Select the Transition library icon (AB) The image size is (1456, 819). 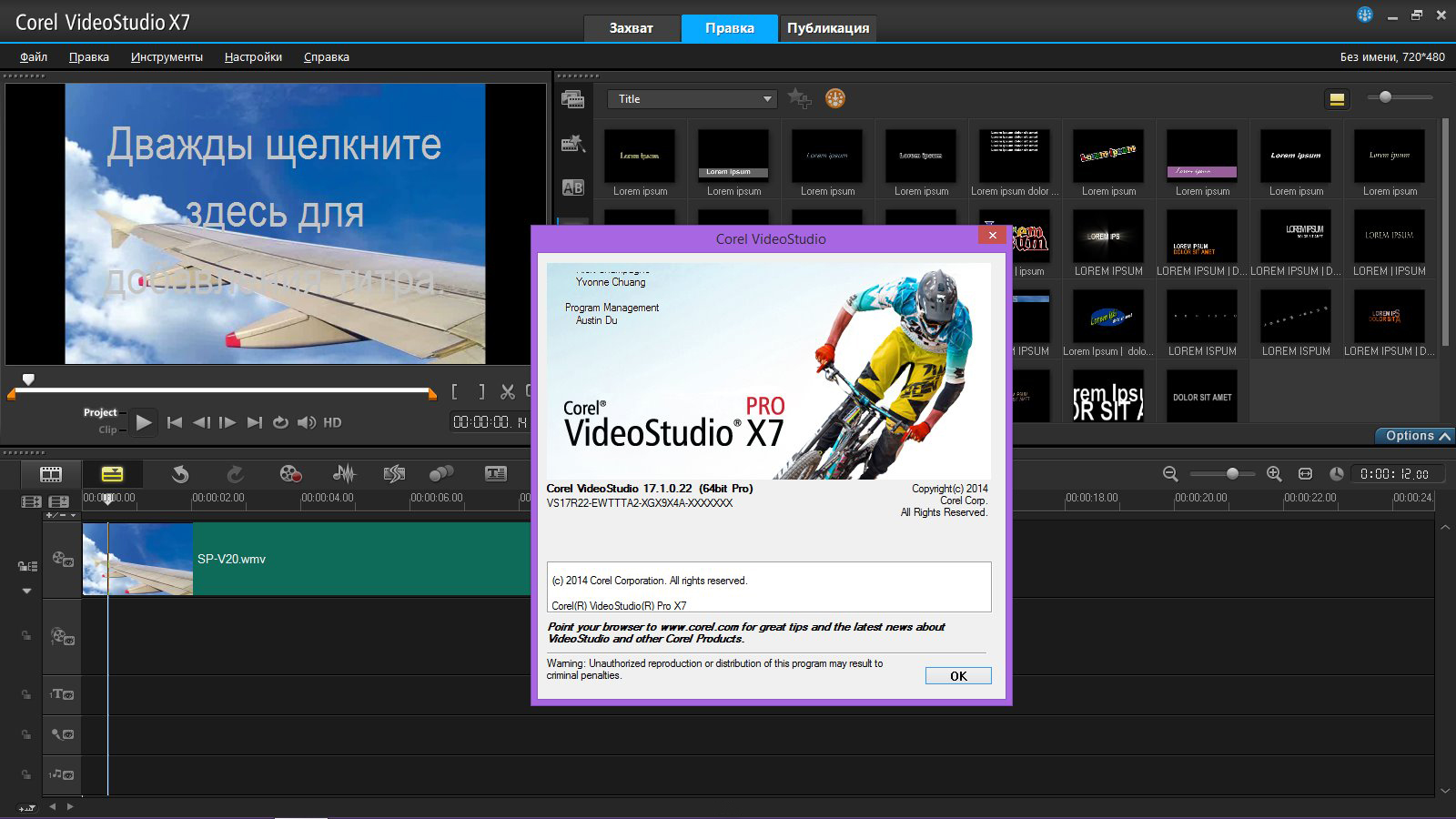[x=572, y=187]
